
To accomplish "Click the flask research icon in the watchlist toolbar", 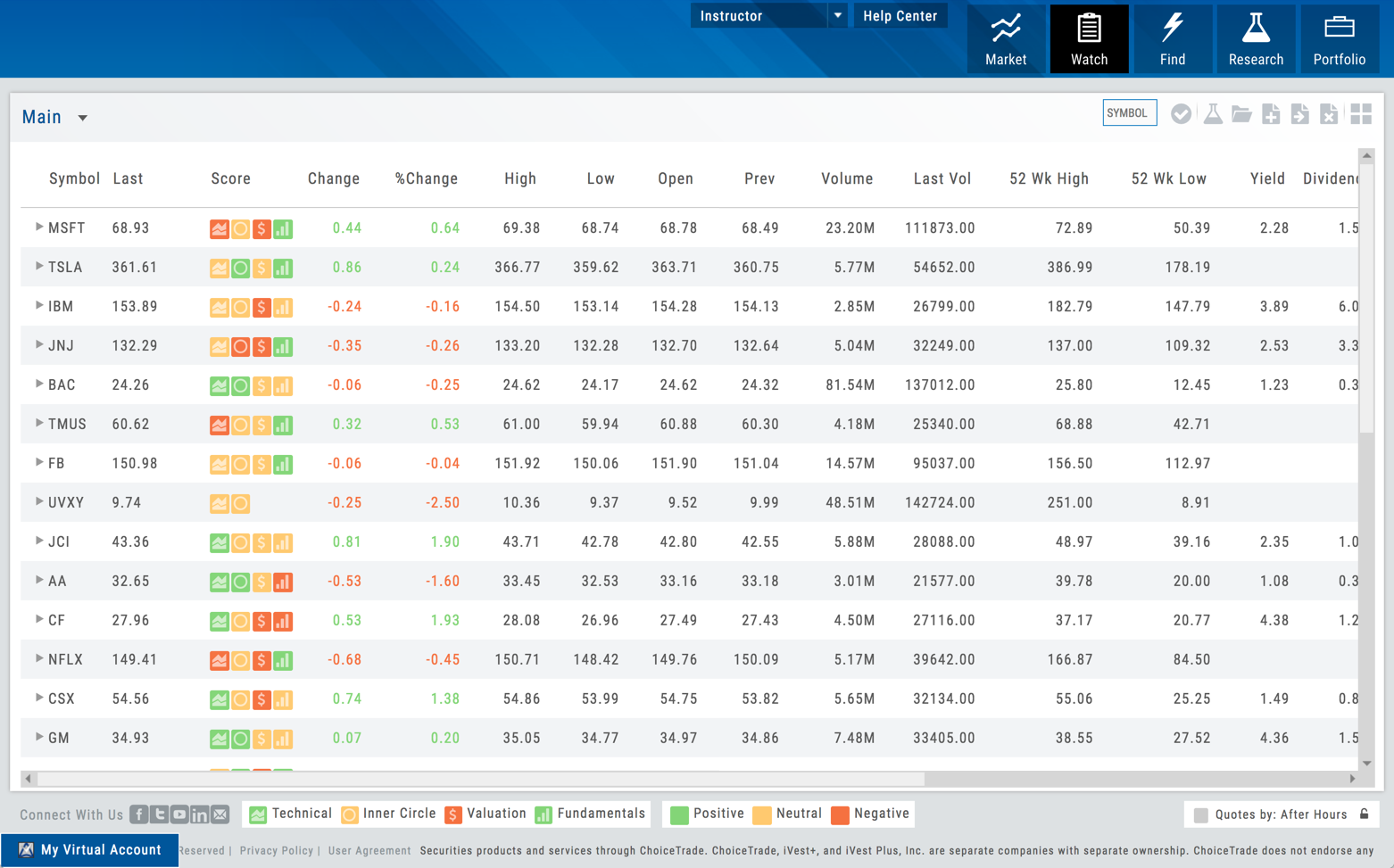I will point(1212,114).
